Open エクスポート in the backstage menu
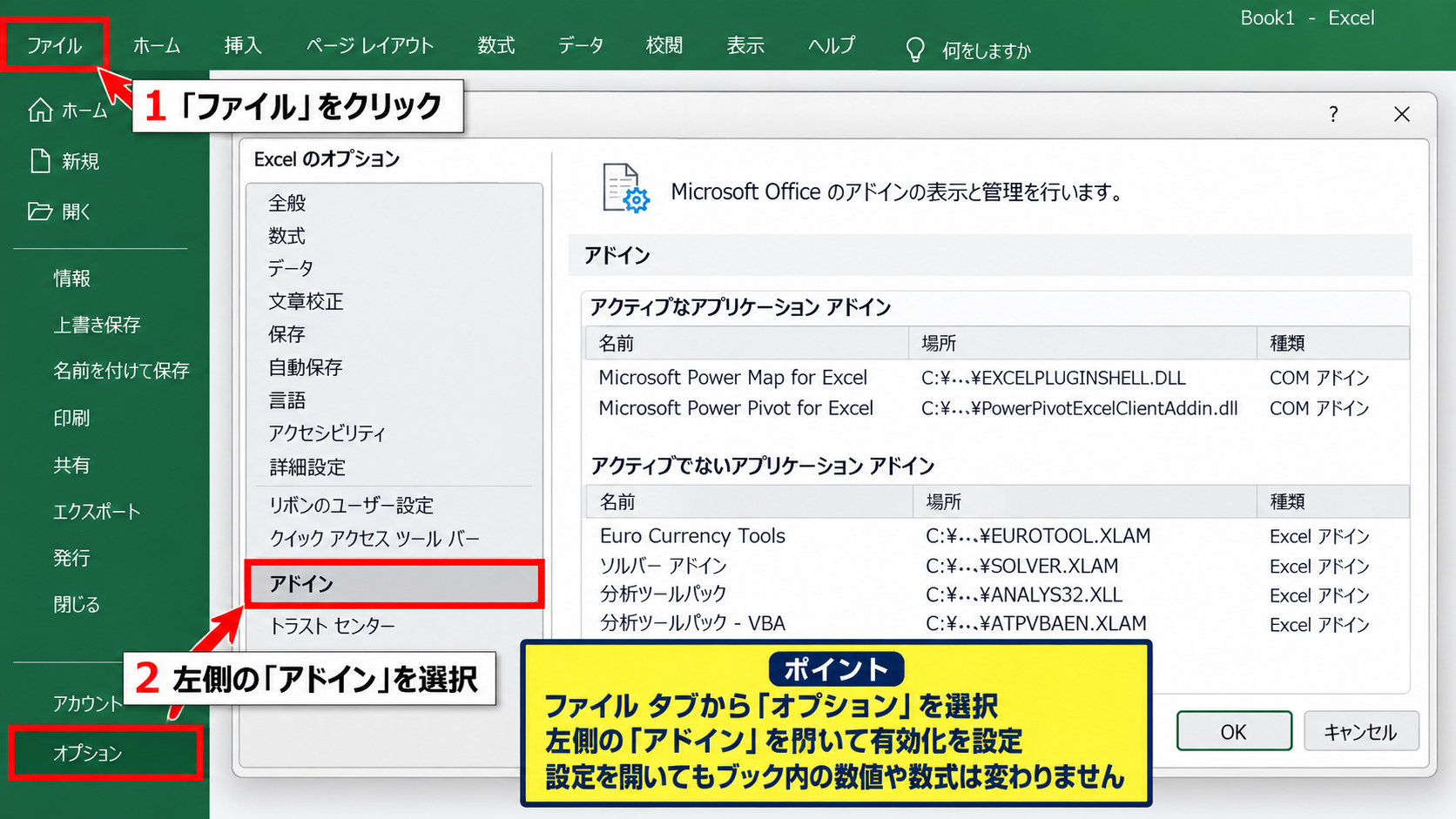The width and height of the screenshot is (1456, 819). pos(97,512)
